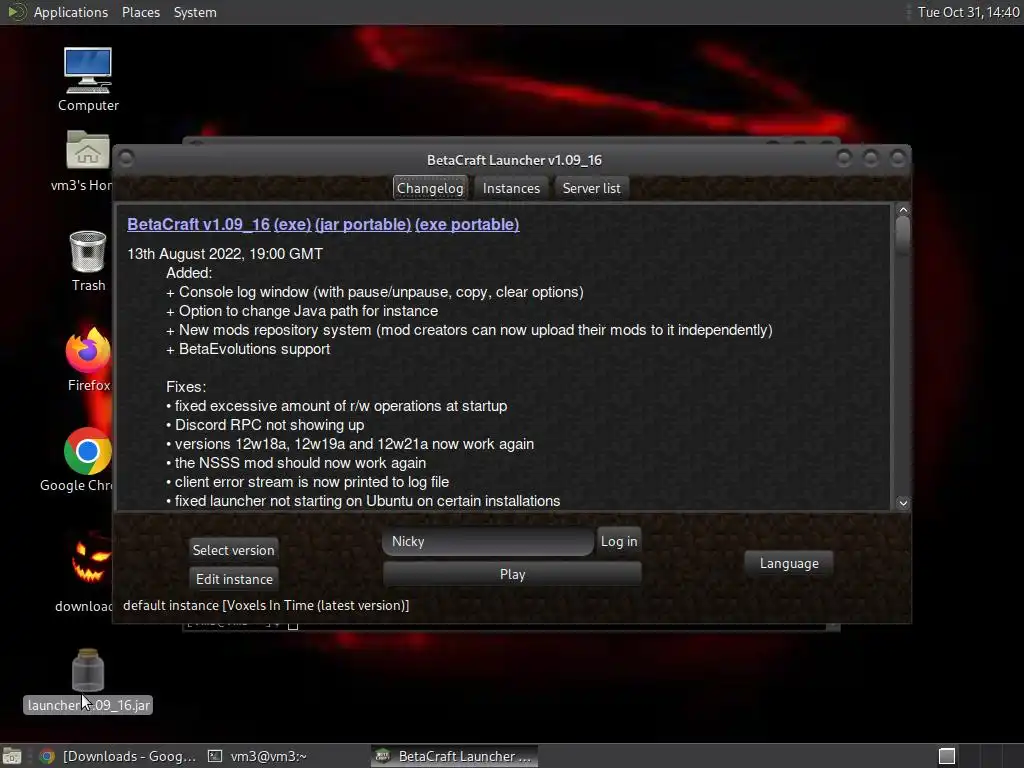Click the fixed launcher on Ubuntu line
The width and height of the screenshot is (1024, 768).
click(x=363, y=501)
